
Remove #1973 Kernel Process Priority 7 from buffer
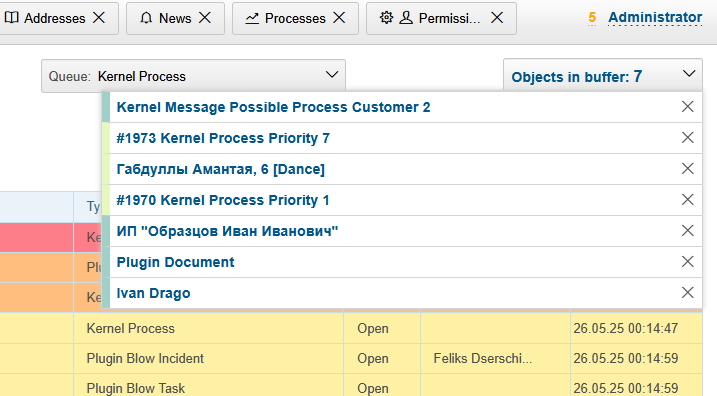(687, 138)
